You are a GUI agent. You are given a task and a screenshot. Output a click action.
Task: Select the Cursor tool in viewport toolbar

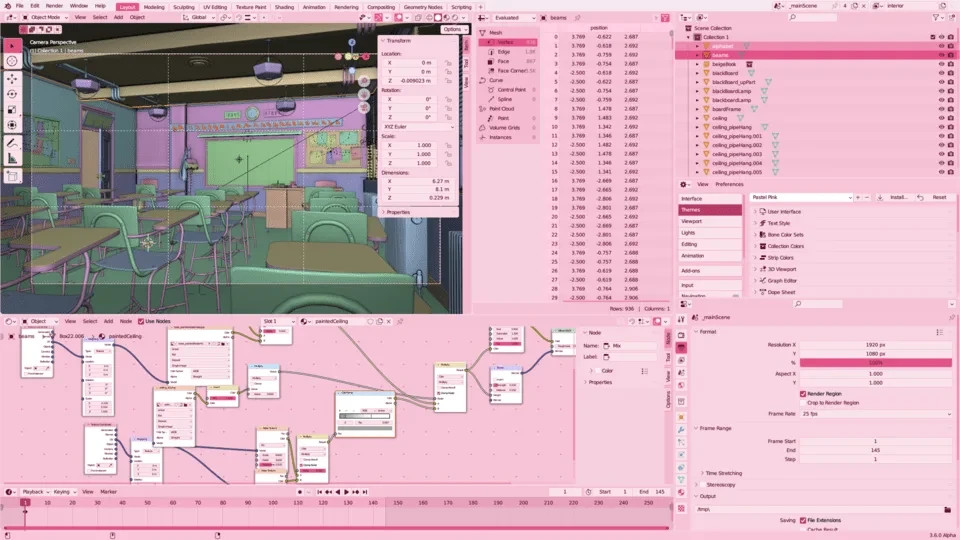pyautogui.click(x=12, y=61)
